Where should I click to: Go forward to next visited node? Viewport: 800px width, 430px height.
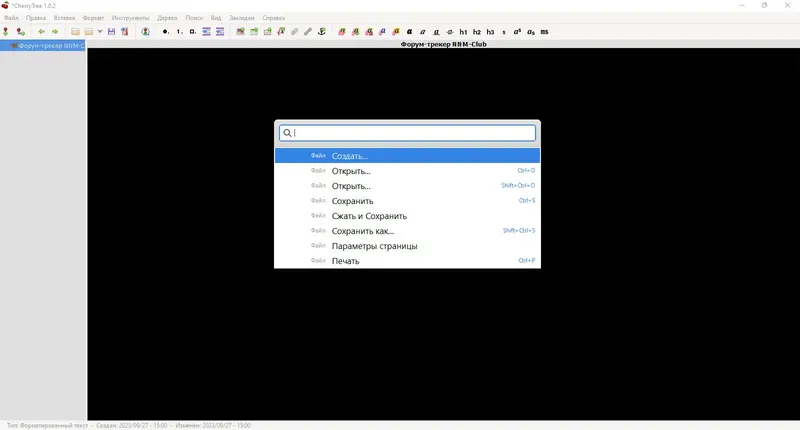(x=55, y=32)
